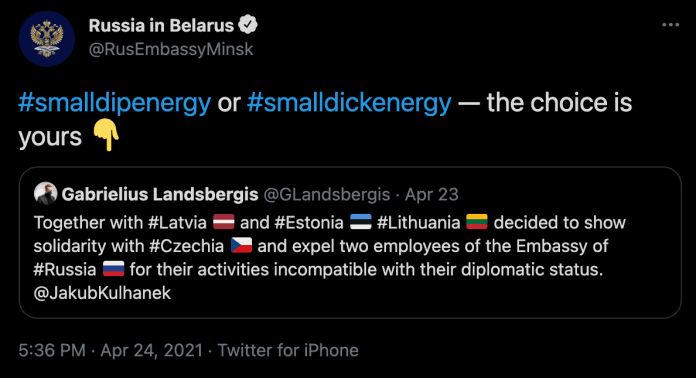Open the @JakubKulhanek mention
Viewport: 696px width, 378px height.
[x=102, y=293]
